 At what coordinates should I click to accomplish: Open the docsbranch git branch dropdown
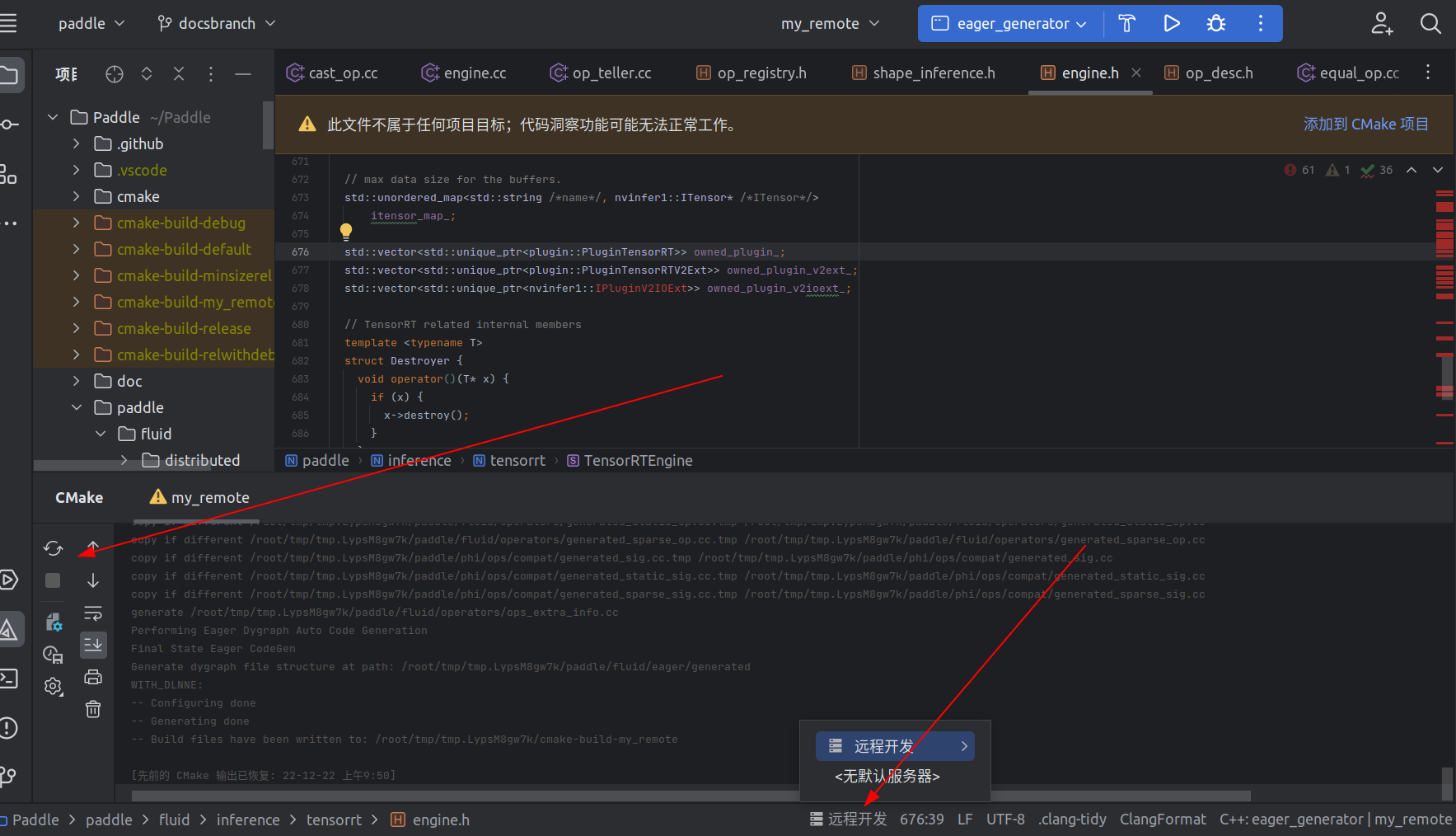217,23
